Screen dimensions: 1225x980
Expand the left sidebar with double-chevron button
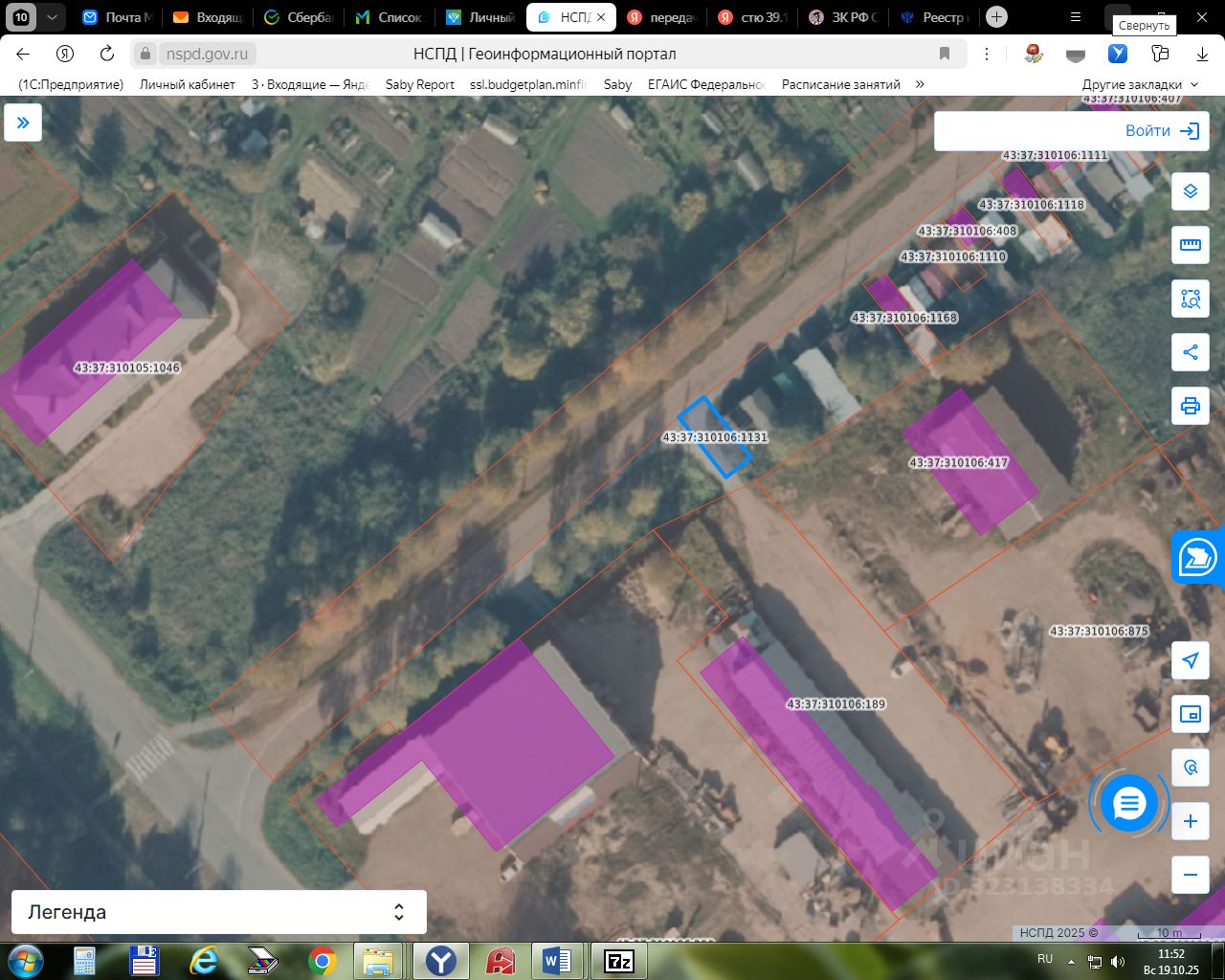23,122
